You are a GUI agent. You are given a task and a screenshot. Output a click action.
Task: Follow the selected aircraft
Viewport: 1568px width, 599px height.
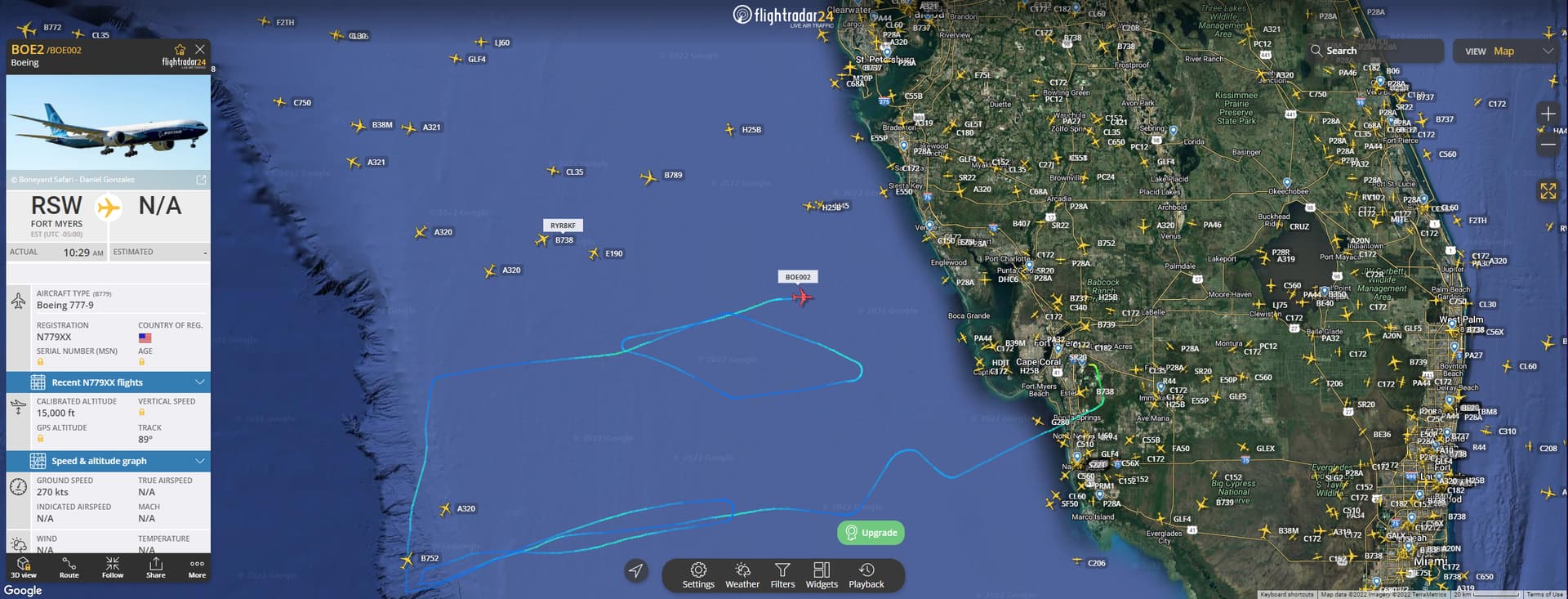point(113,568)
